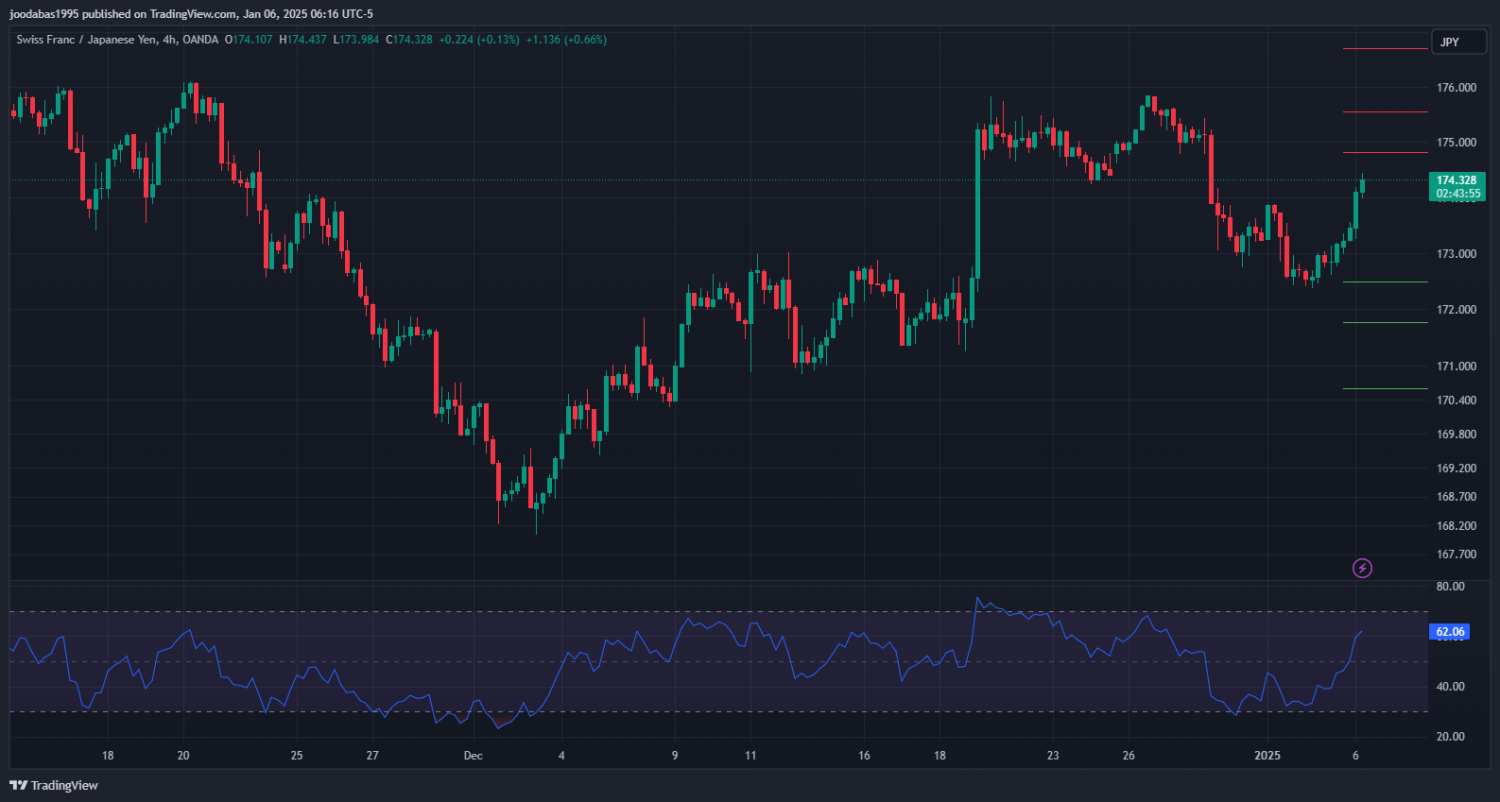Click the 20 date label on the time axis
Screen dimensions: 1500x802
point(183,756)
